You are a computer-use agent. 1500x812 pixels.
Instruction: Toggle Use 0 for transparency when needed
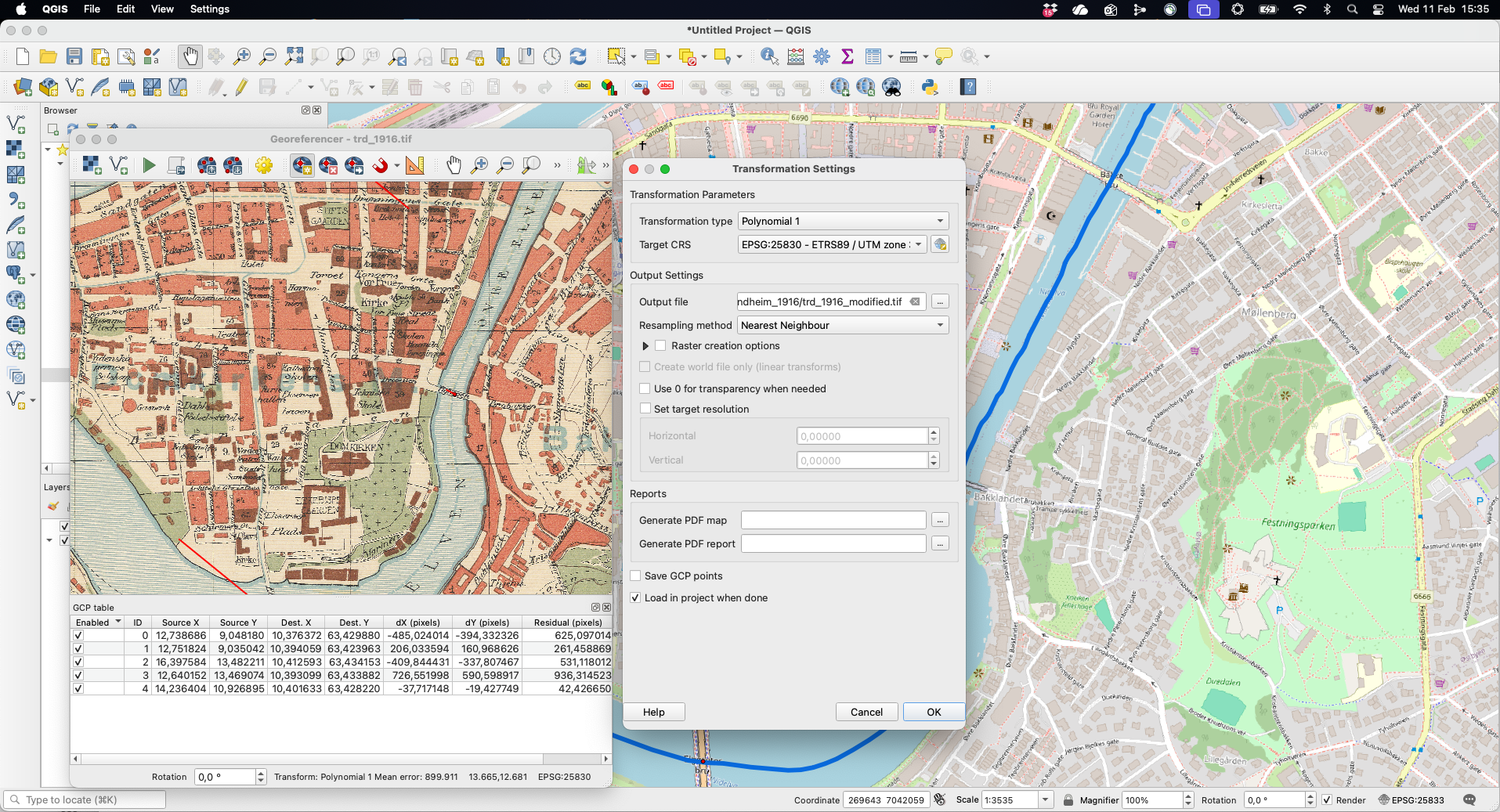pyautogui.click(x=645, y=388)
